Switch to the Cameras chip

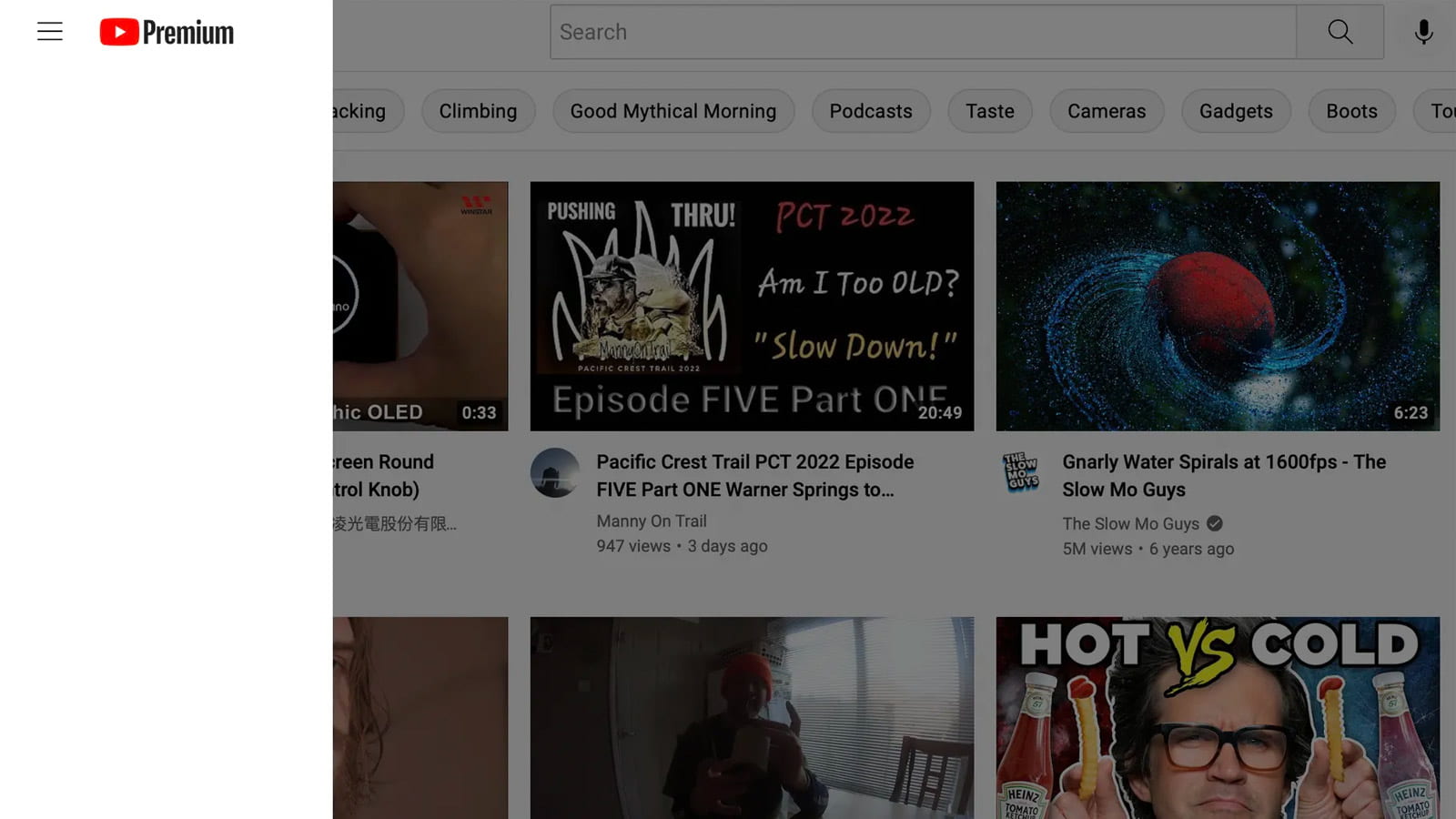coord(1106,111)
